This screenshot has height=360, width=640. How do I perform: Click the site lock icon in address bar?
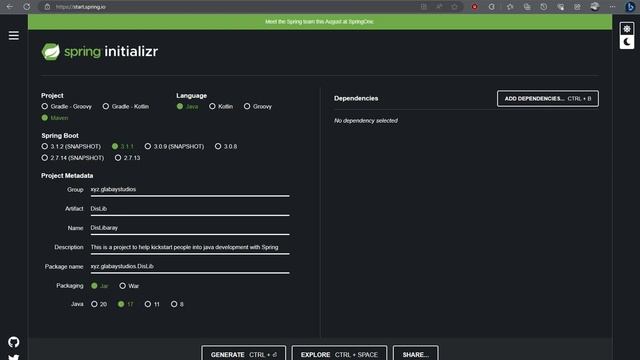(x=47, y=7)
